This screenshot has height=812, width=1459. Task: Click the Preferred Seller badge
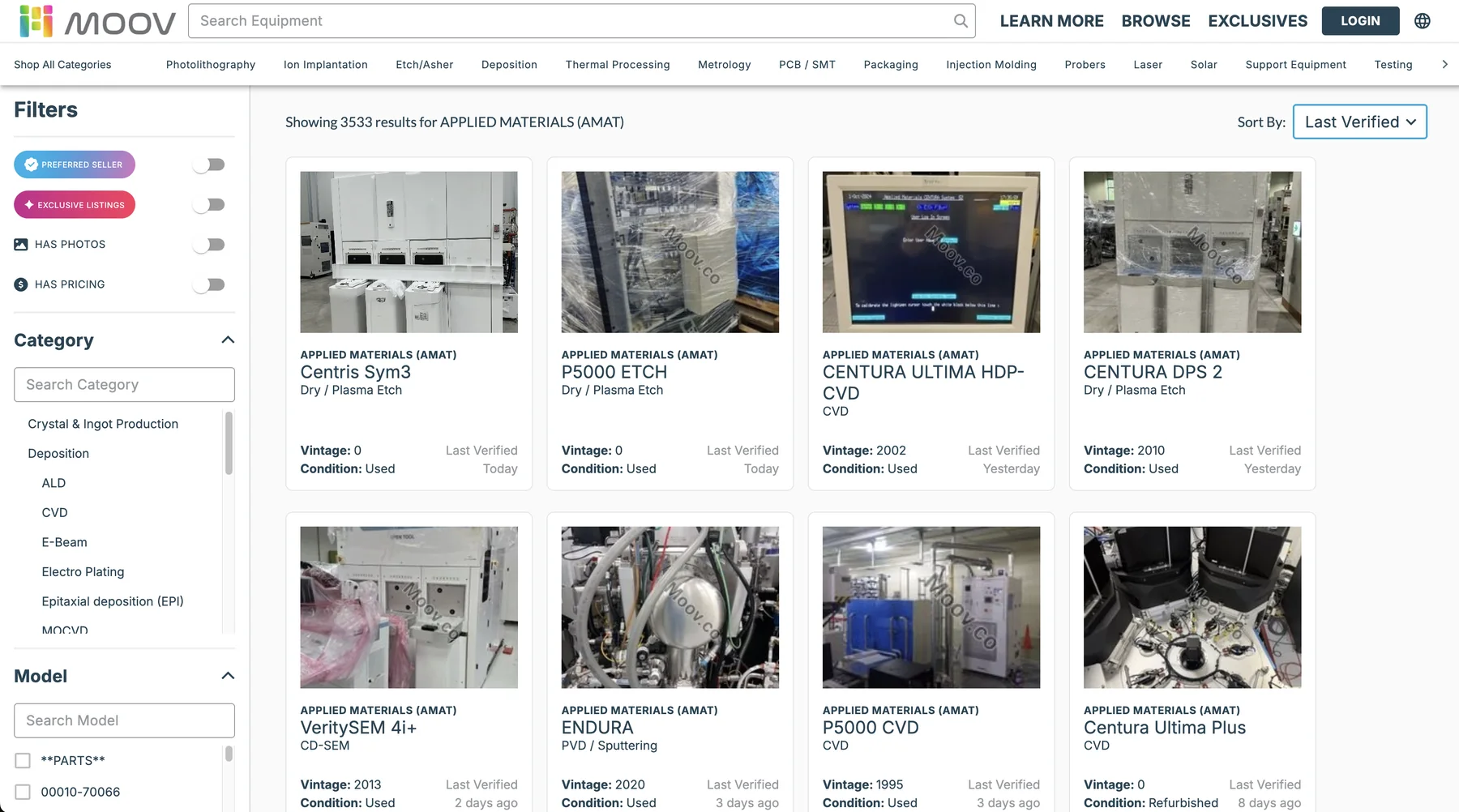[75, 165]
